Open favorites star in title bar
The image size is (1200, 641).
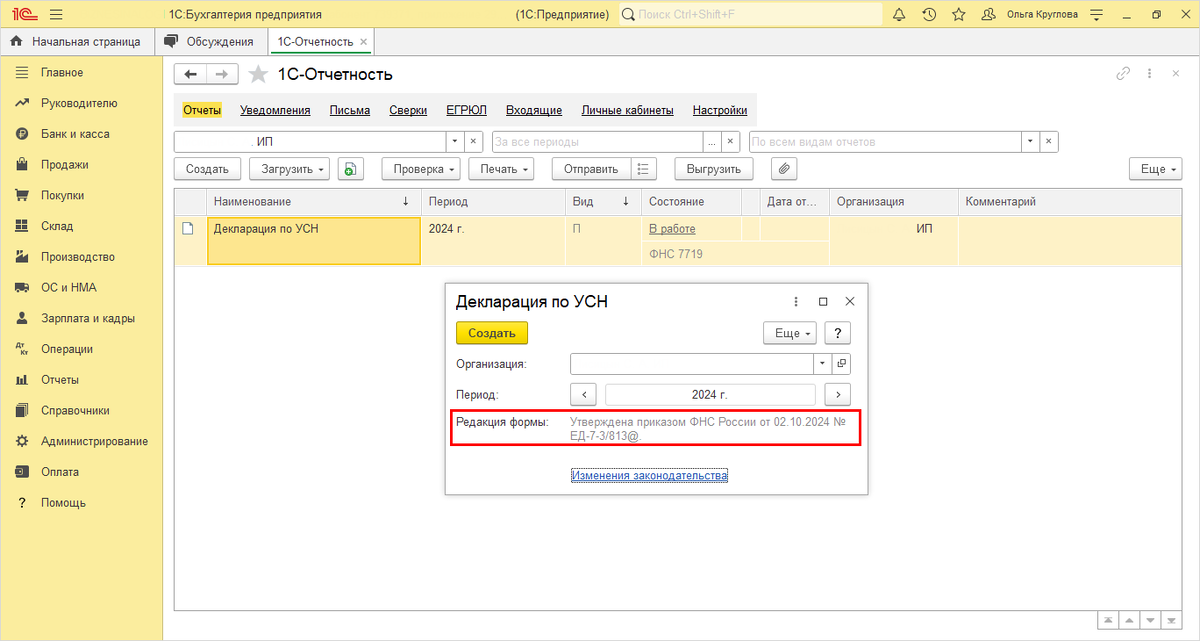point(958,15)
